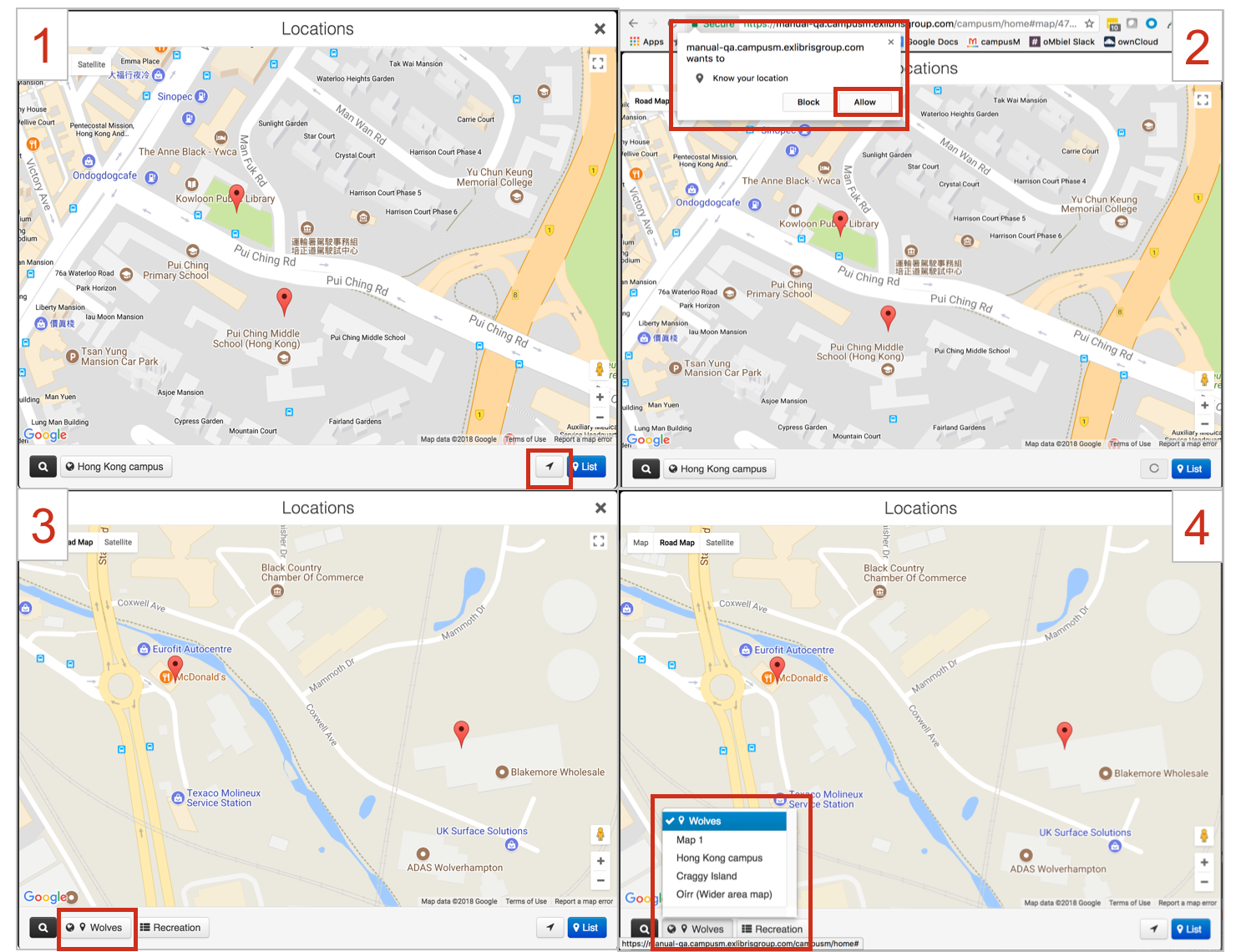
Task: Click the Street View pegman in panel 3
Action: 600,834
